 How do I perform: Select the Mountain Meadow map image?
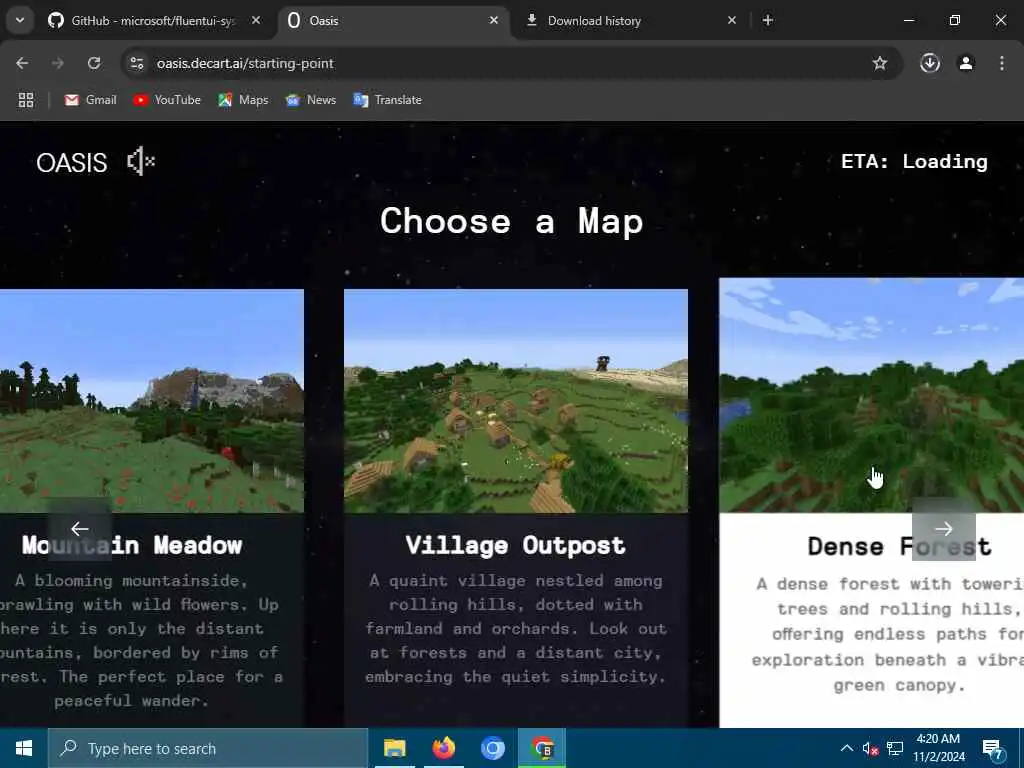152,401
